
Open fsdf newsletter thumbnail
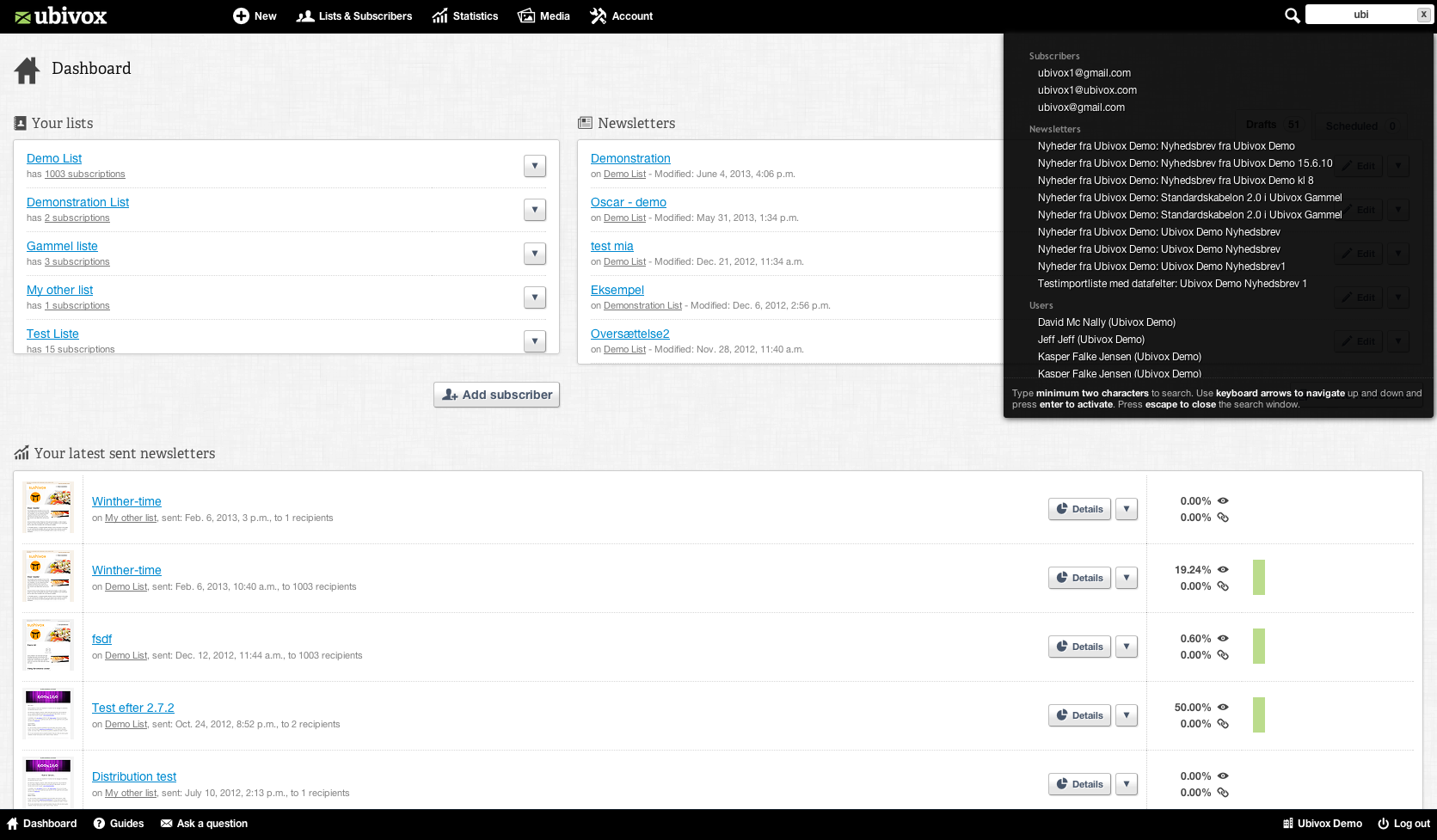(48, 645)
